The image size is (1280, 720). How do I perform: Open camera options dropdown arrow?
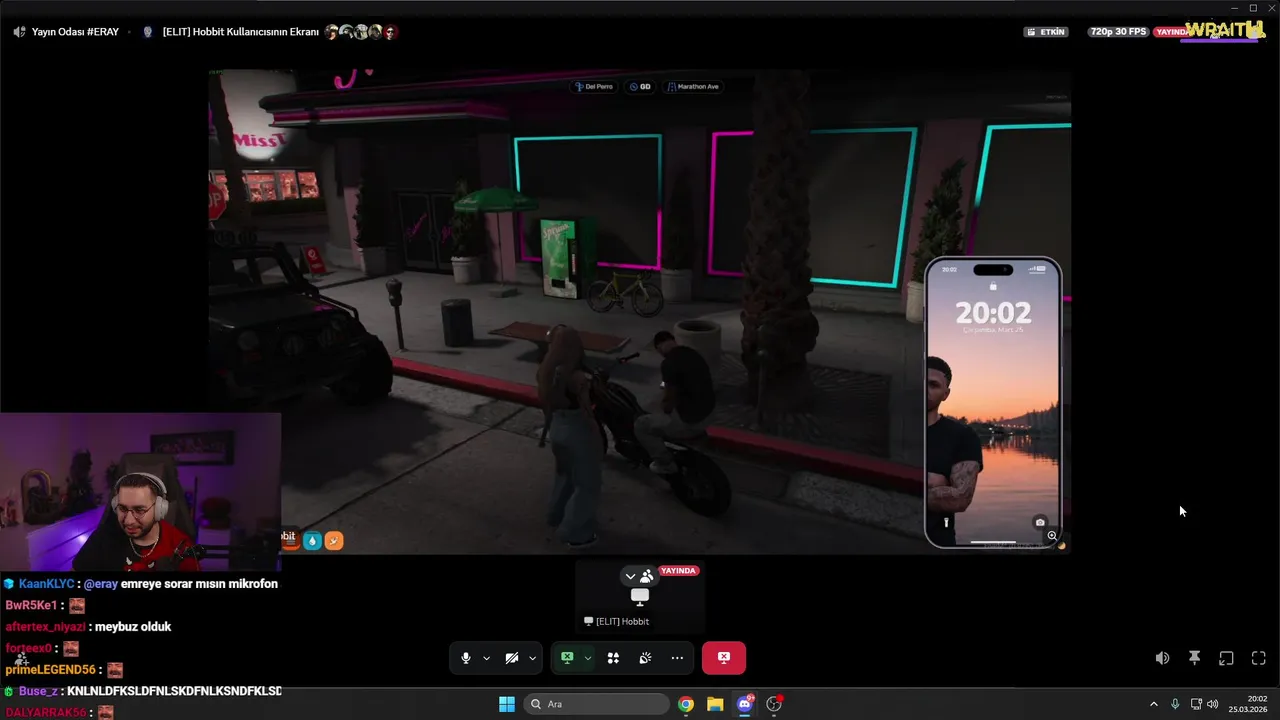[x=532, y=658]
